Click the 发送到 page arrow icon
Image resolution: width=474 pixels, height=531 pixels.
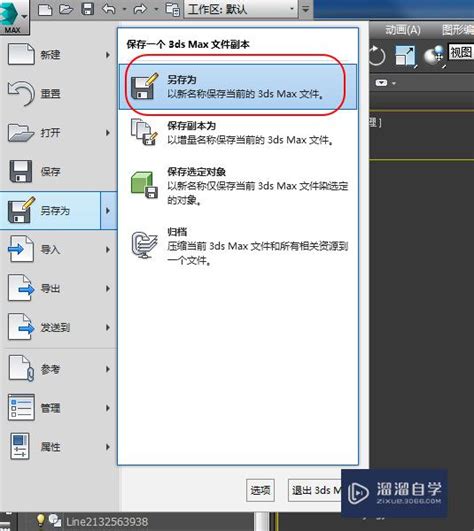[x=21, y=327]
